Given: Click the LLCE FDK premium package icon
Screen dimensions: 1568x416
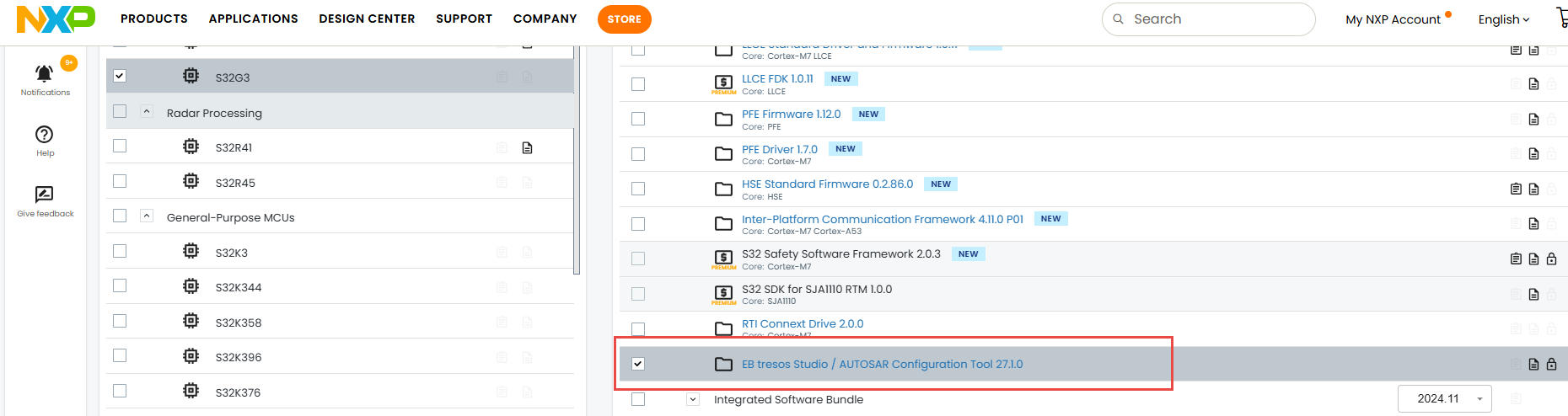Looking at the screenshot, I should click(x=723, y=83).
